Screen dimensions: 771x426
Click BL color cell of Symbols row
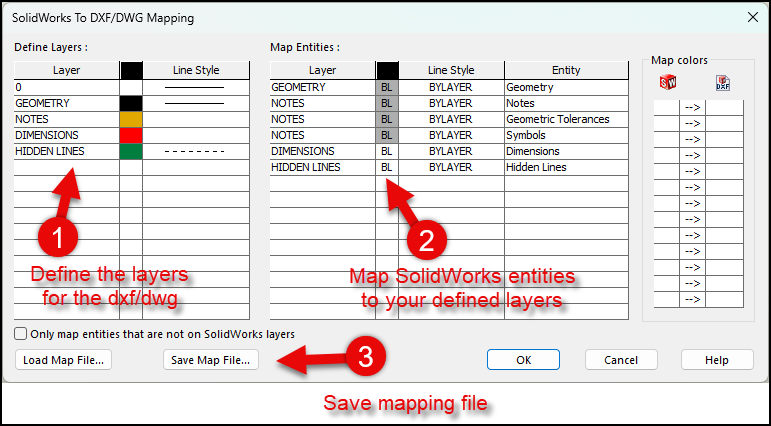(387, 135)
